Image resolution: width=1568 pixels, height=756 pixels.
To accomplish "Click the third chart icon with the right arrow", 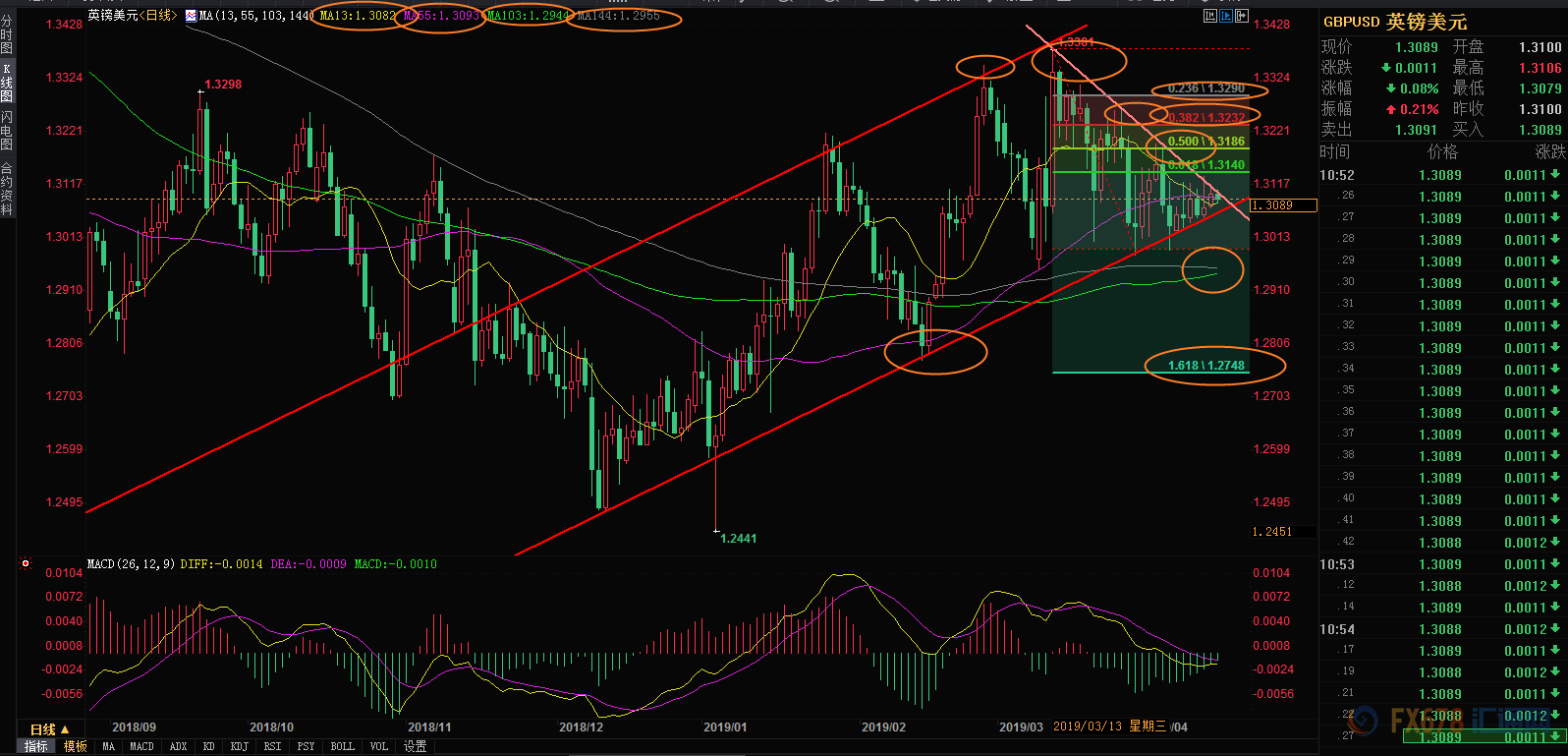I will coord(1242,16).
